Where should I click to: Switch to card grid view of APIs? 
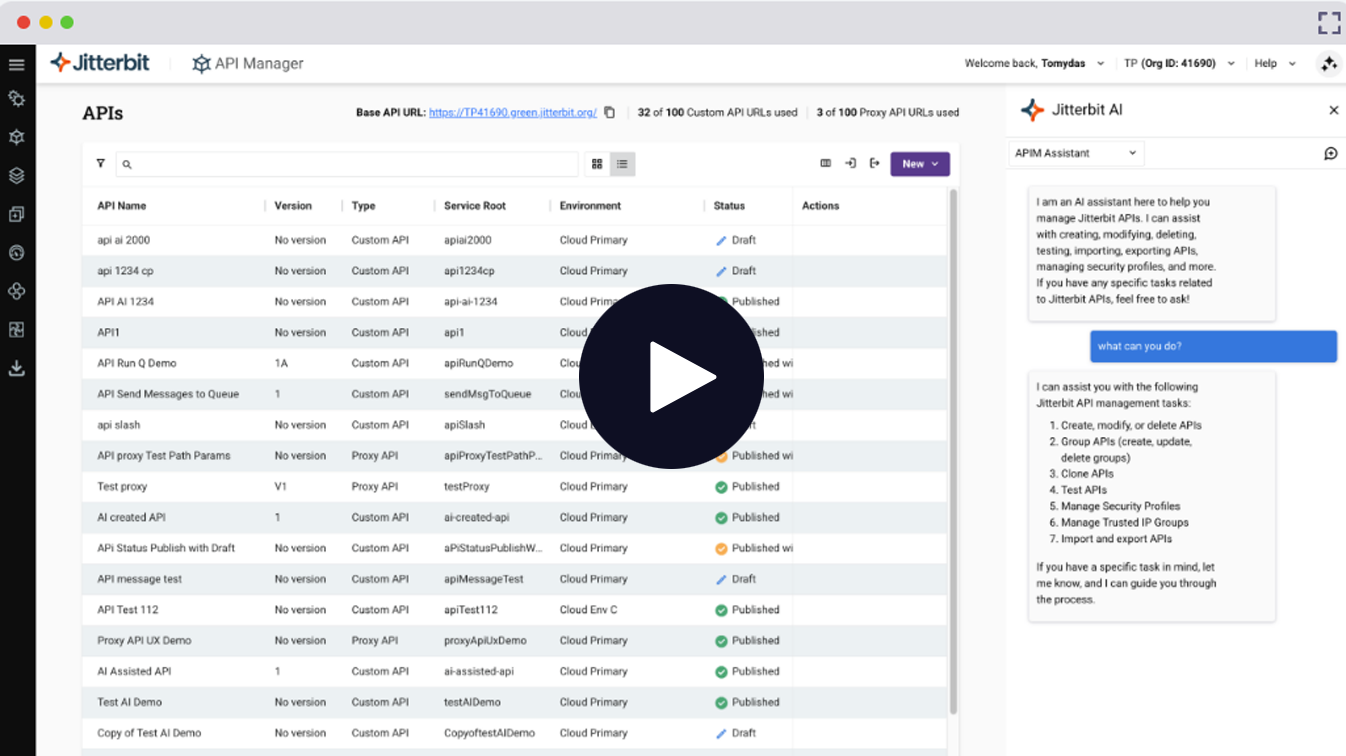point(597,163)
